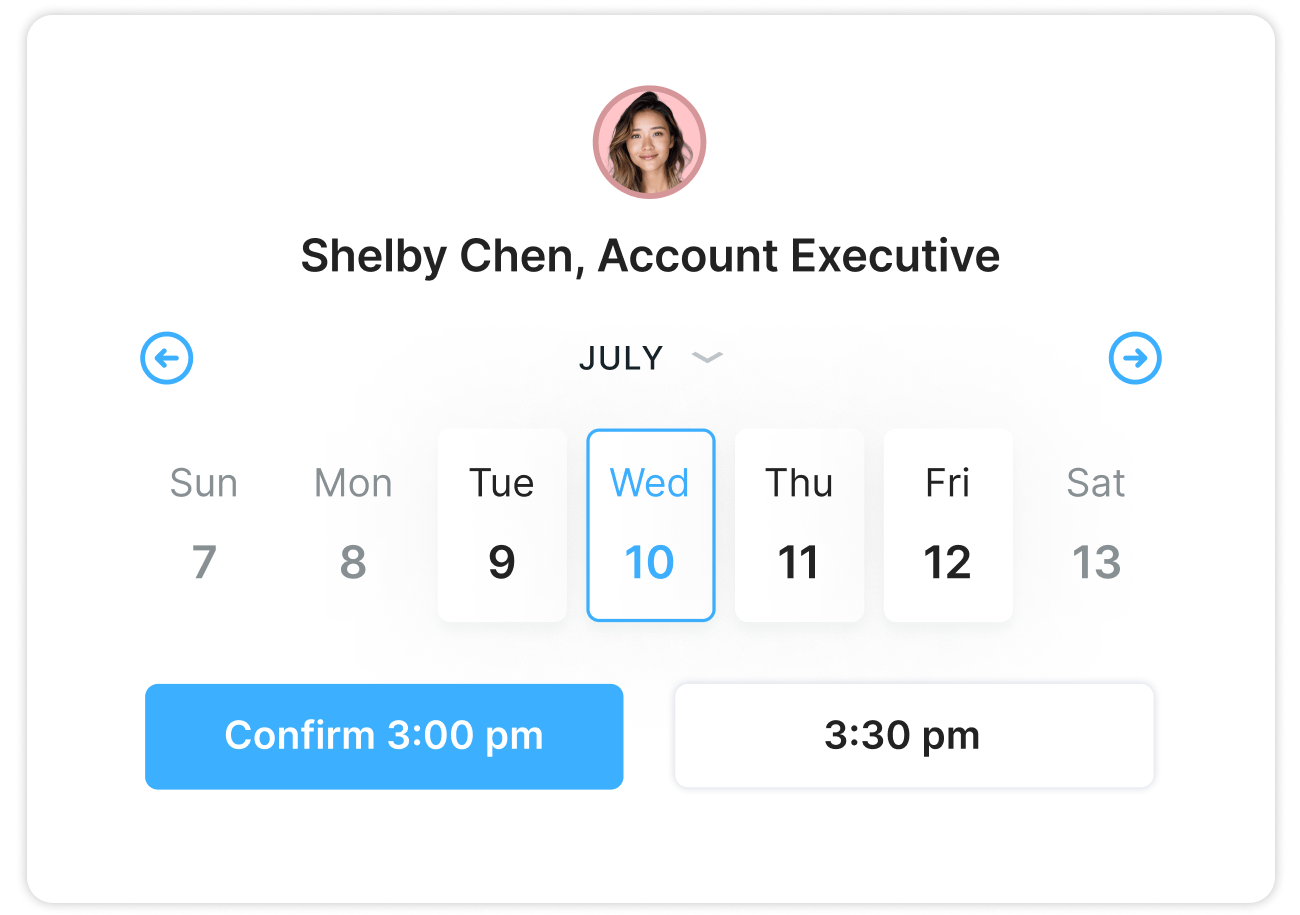Open the JULY month dropdown chevron

click(x=707, y=358)
